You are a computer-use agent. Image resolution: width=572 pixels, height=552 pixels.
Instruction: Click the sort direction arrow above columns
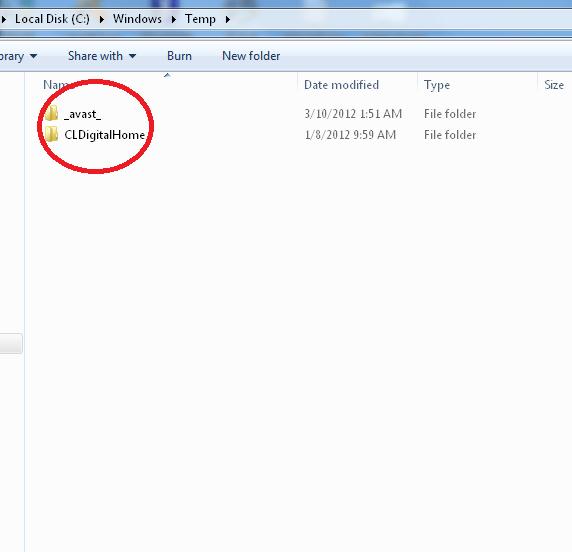pos(167,75)
